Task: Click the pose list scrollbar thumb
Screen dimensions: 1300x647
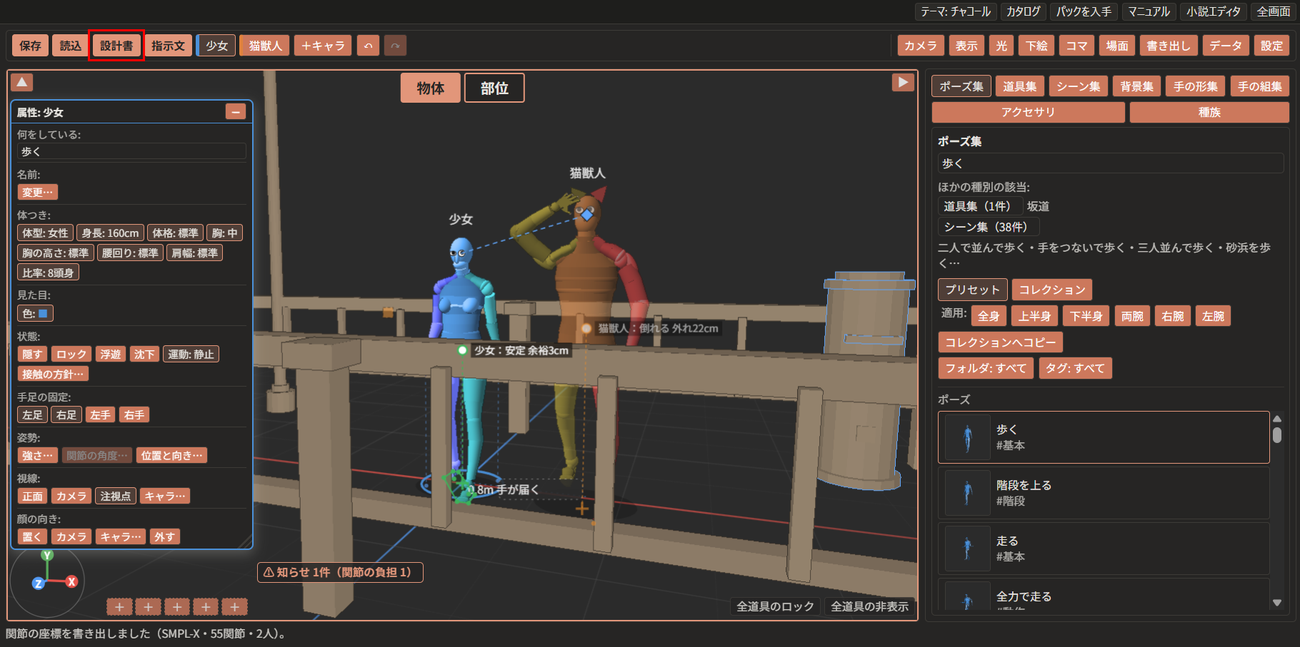Action: point(1276,435)
